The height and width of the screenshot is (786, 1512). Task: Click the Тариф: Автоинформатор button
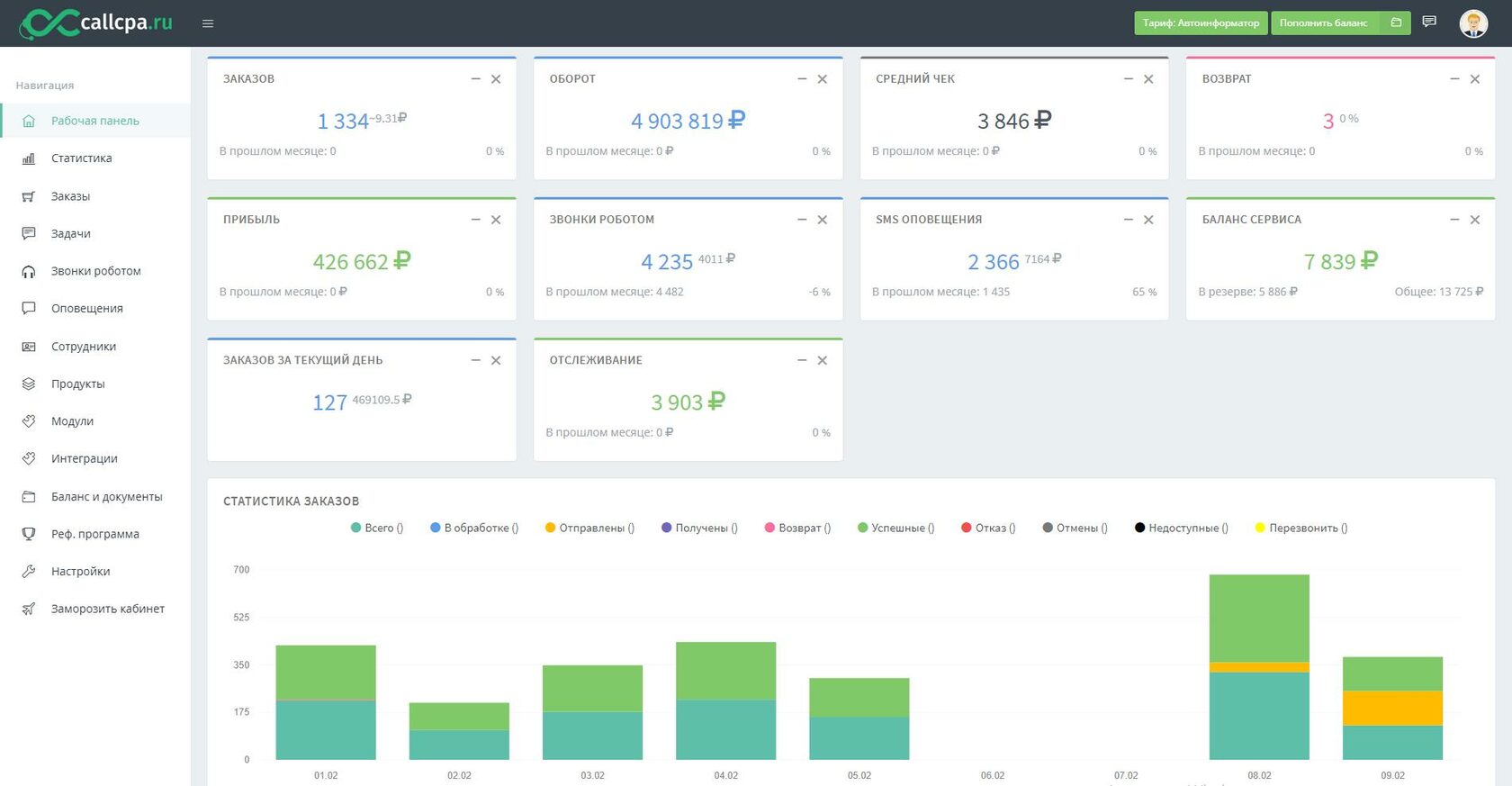pyautogui.click(x=1201, y=23)
